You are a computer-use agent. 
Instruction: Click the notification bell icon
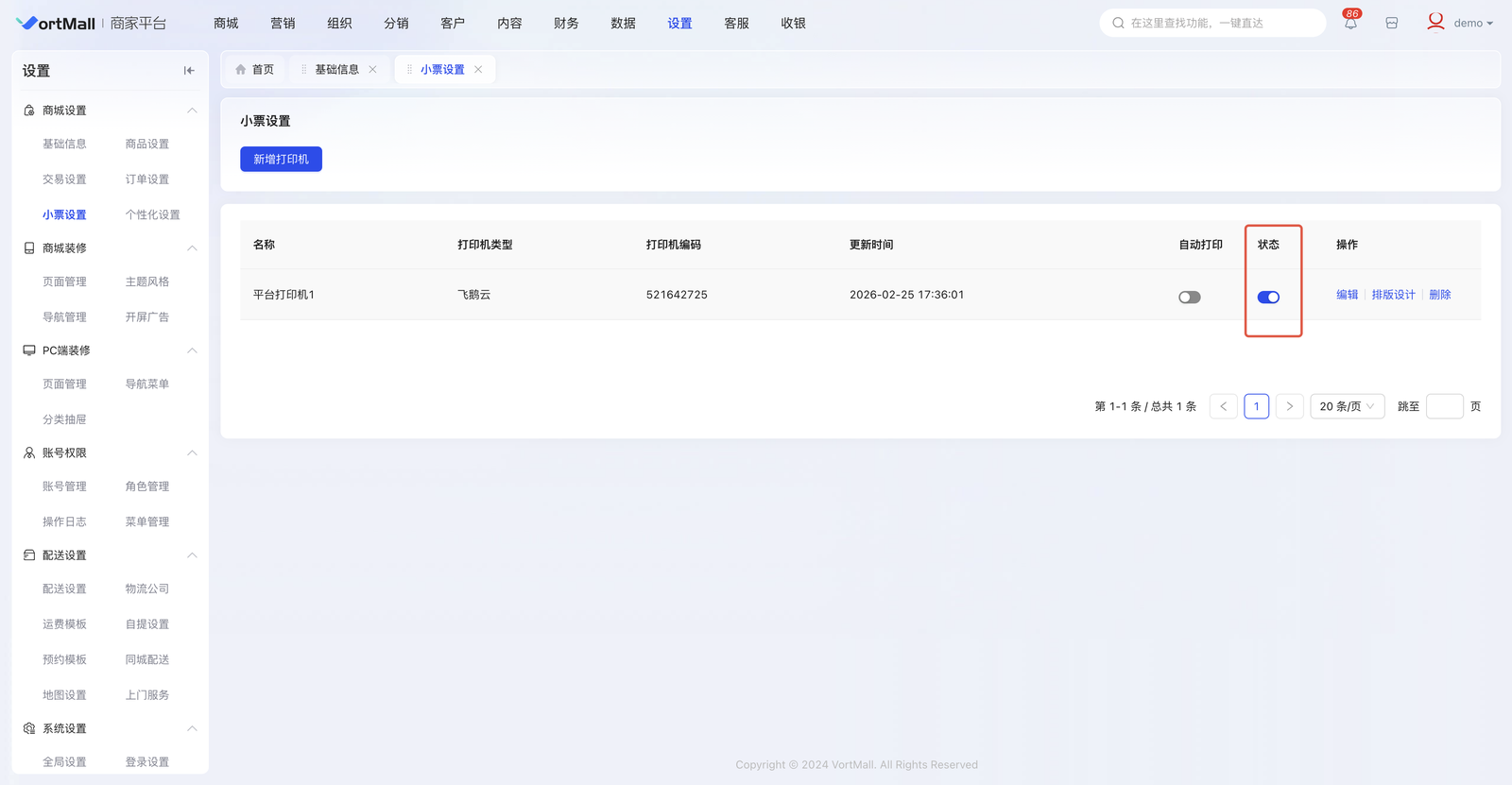point(1350,24)
